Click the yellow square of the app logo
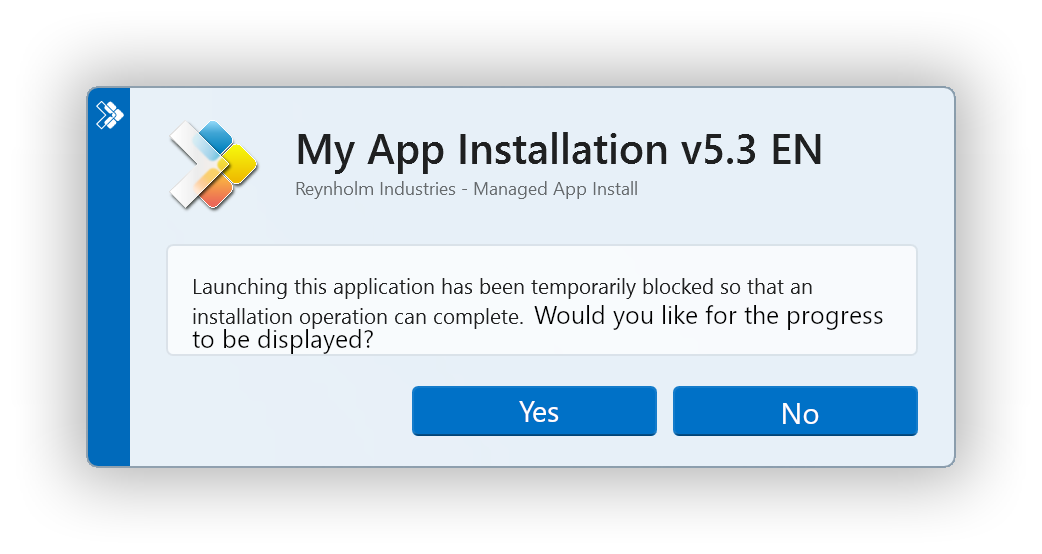1042x554 pixels. click(x=238, y=165)
